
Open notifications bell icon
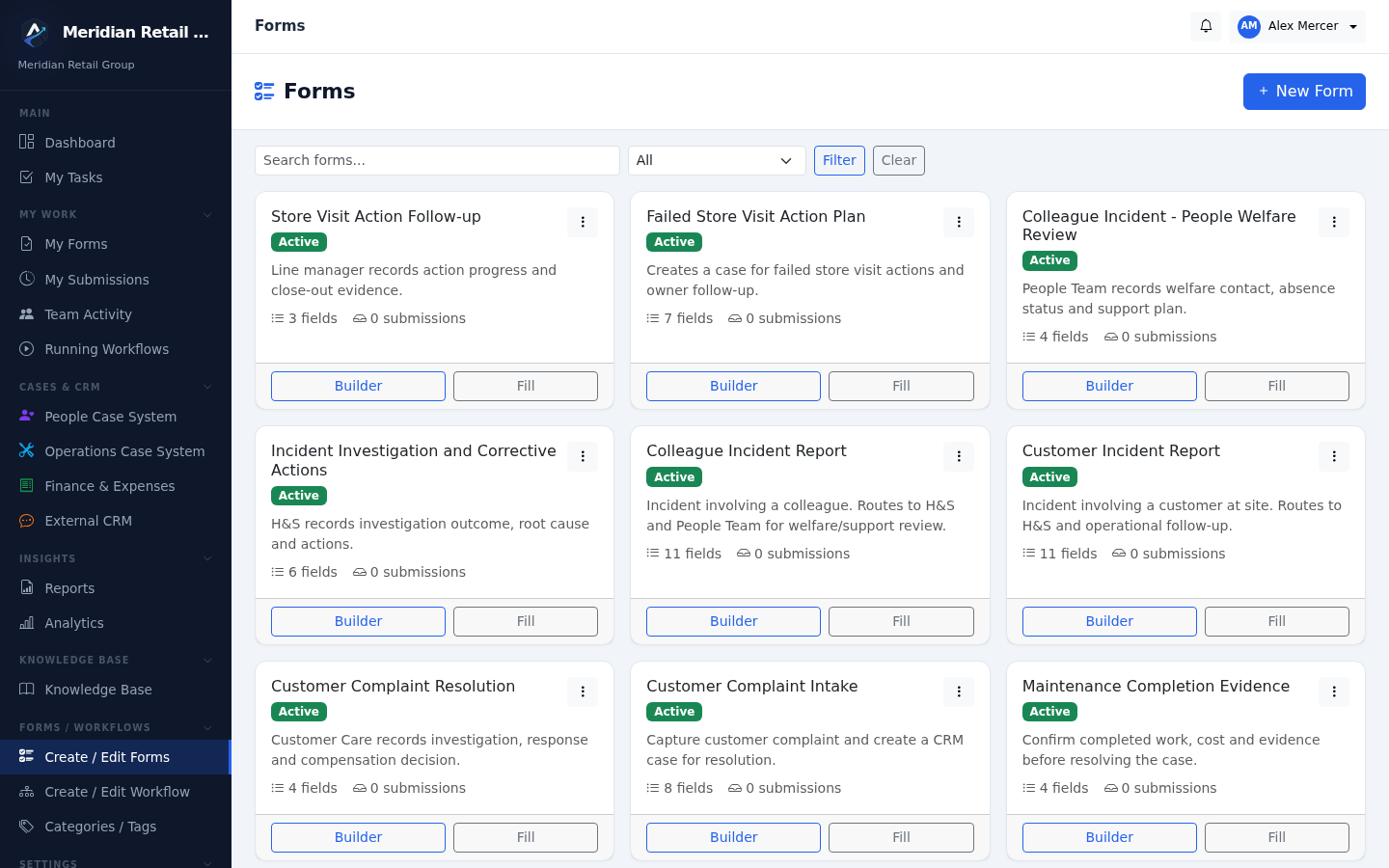pyautogui.click(x=1206, y=26)
